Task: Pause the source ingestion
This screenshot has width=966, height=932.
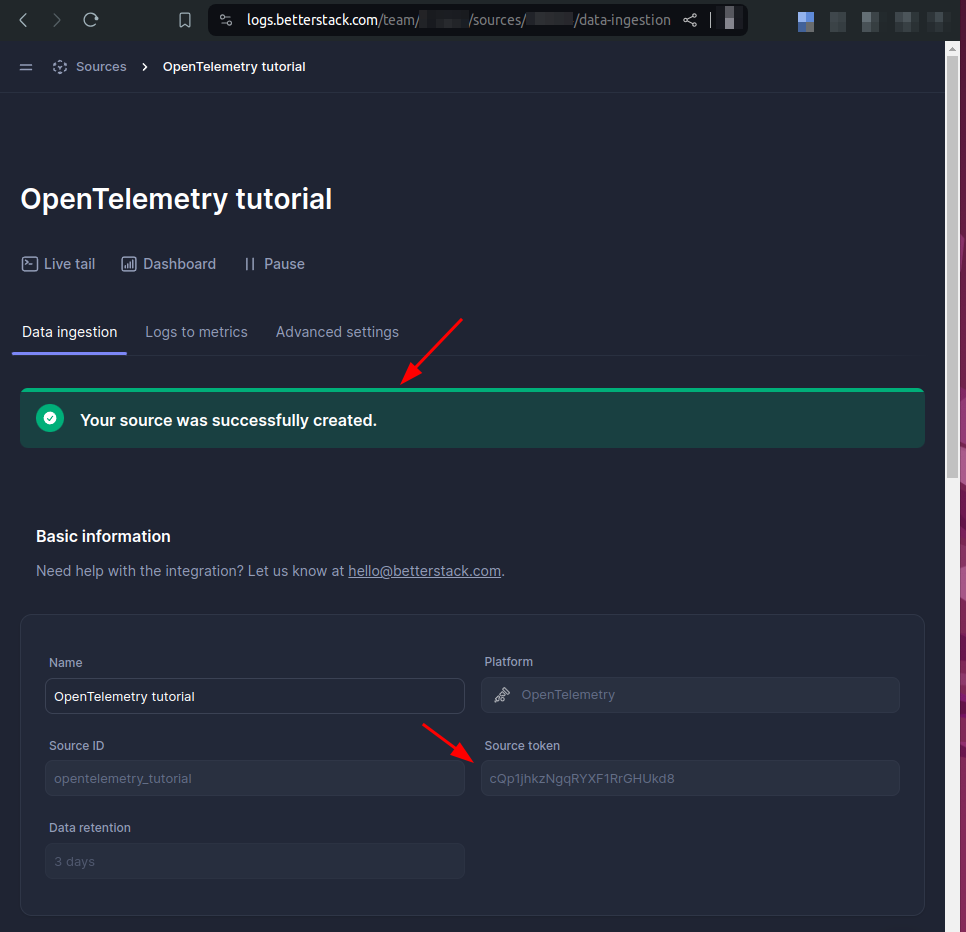Action: 275,264
